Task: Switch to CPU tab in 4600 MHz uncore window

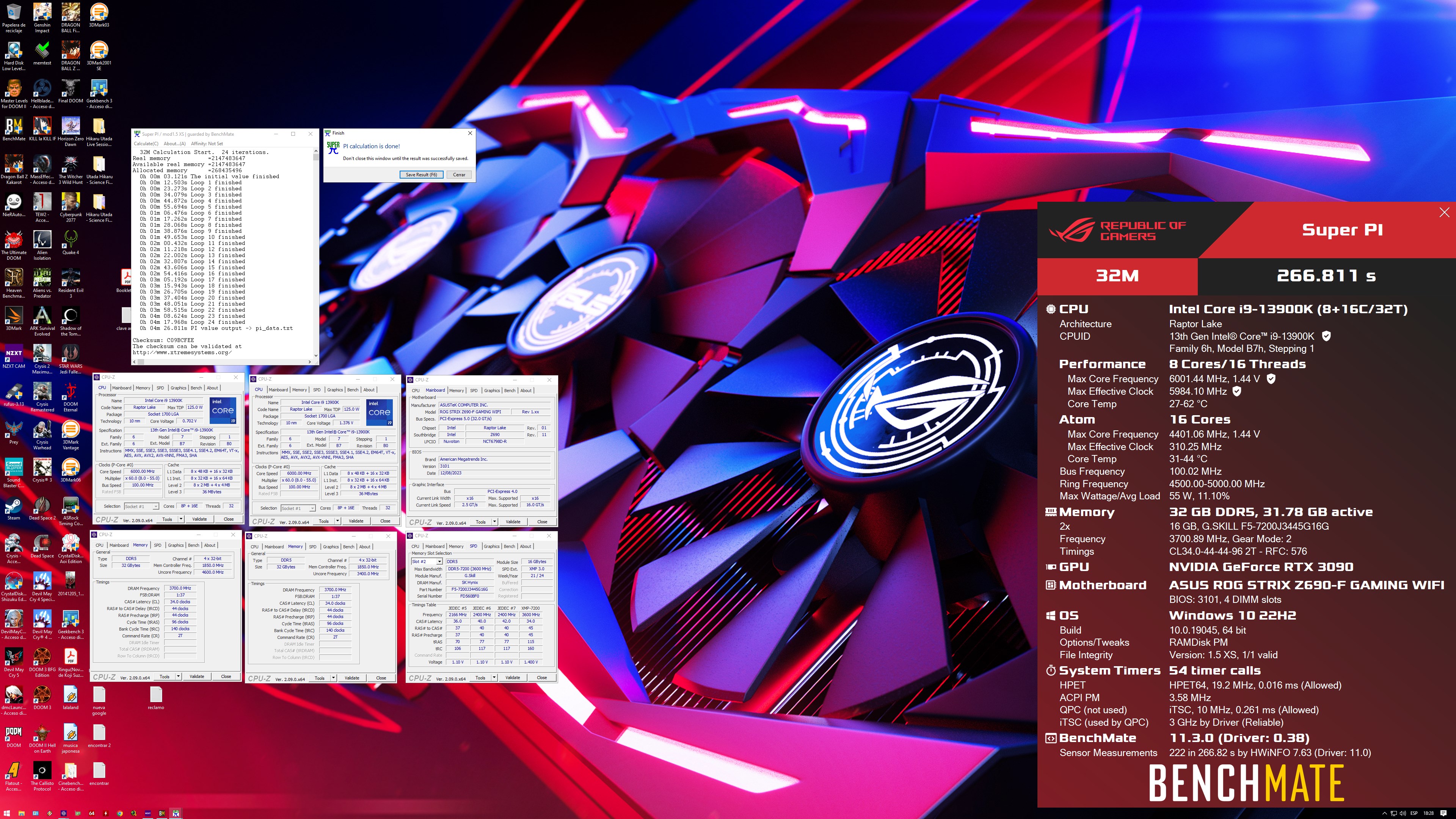Action: 99,545
